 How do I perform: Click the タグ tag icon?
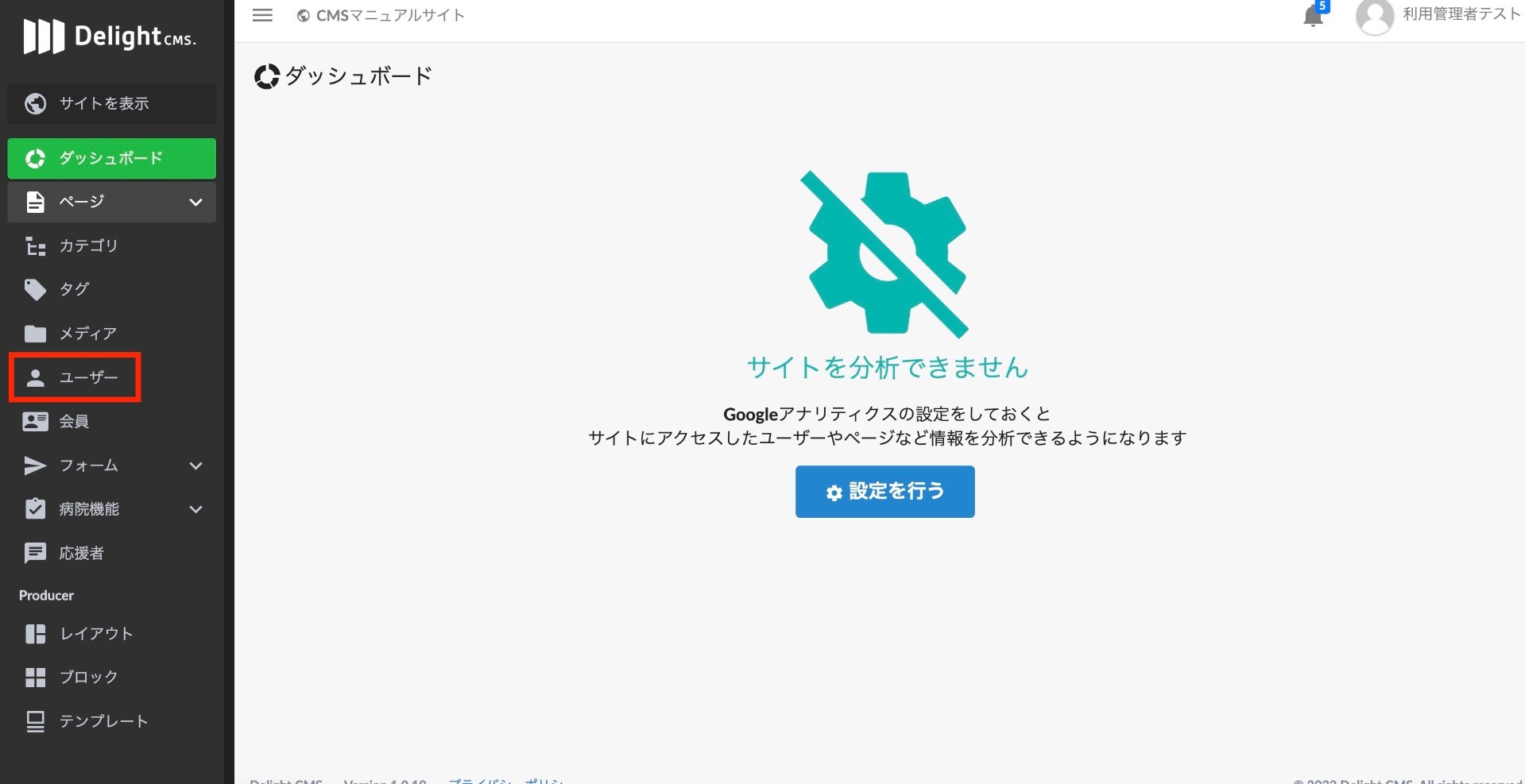35,289
